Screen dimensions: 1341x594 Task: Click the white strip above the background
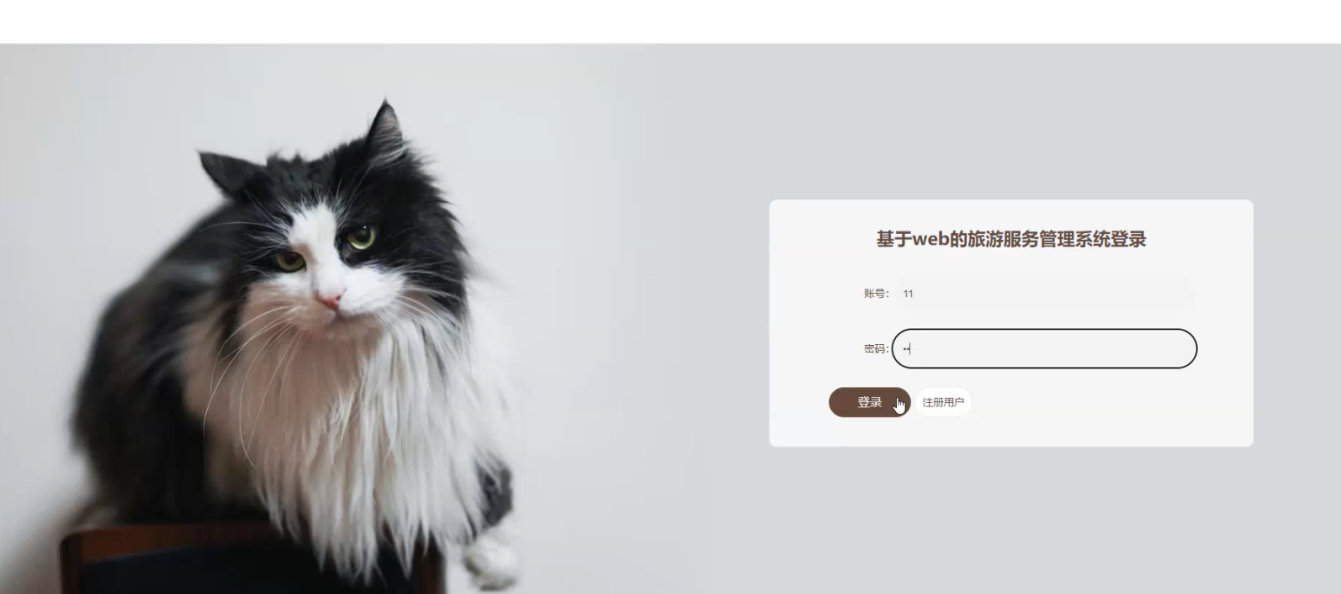[670, 21]
